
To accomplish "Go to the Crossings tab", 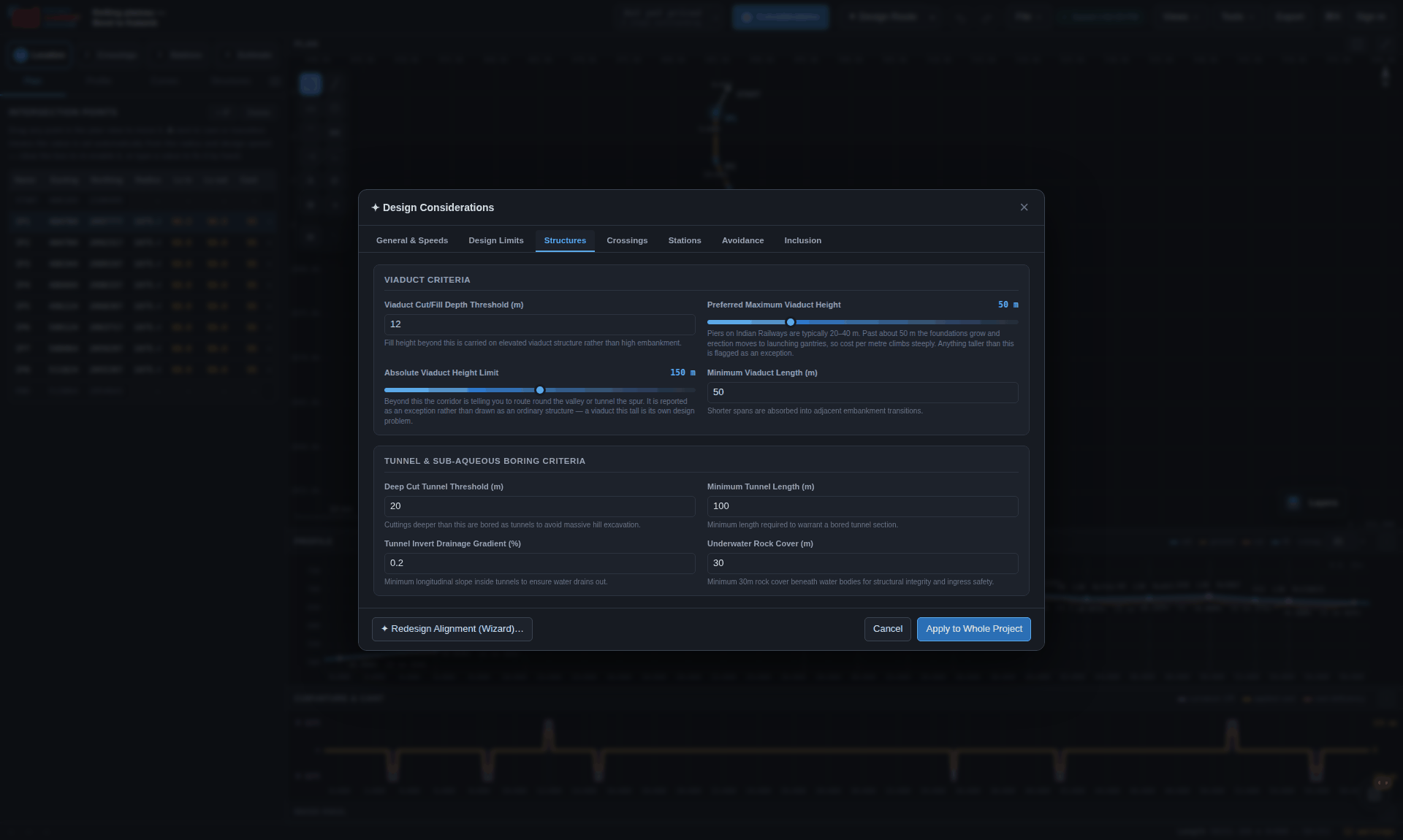I will point(627,240).
